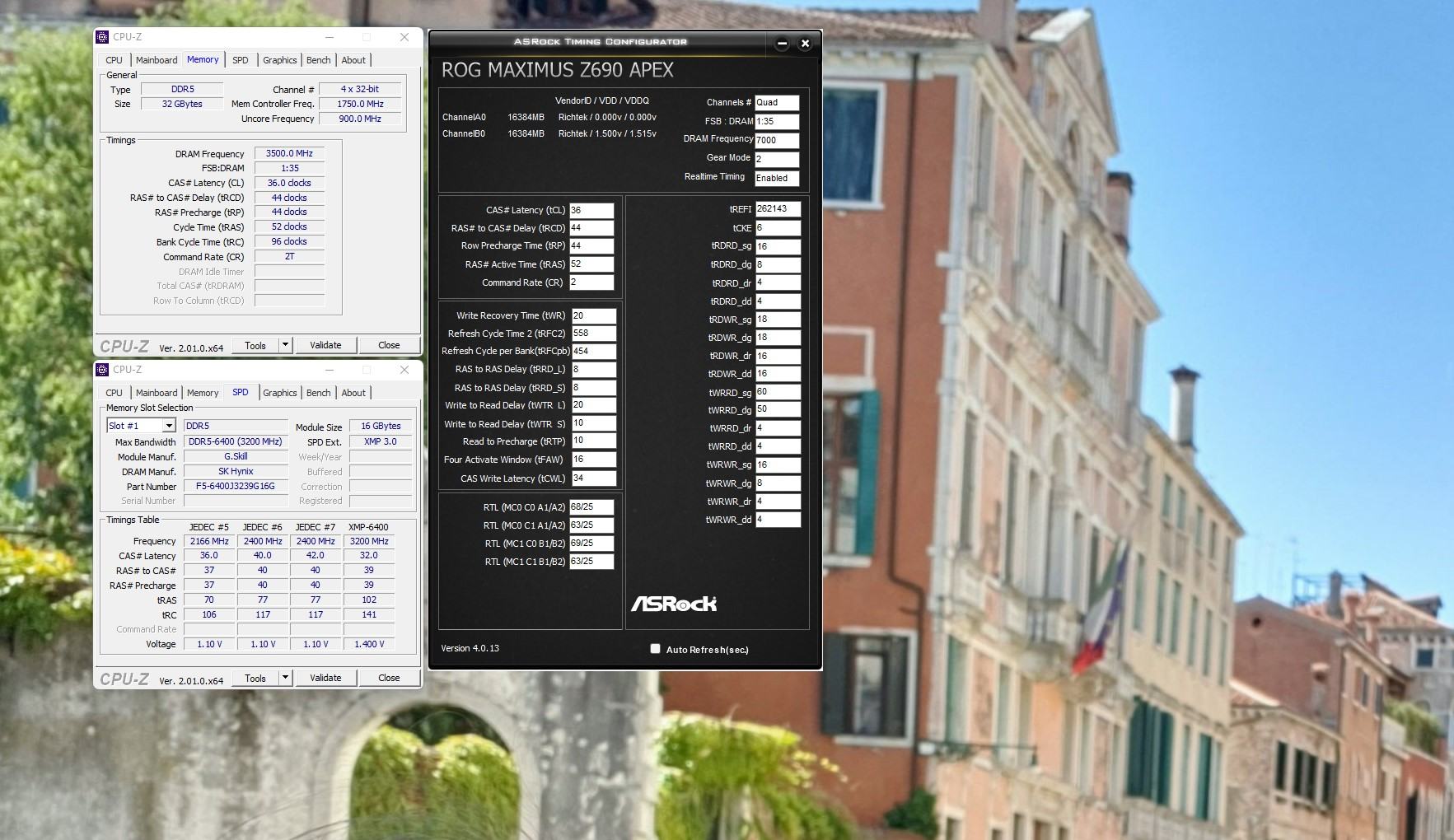Click the ASRock logo in the Timing Configurator
This screenshot has height=840, width=1454.
(674, 604)
